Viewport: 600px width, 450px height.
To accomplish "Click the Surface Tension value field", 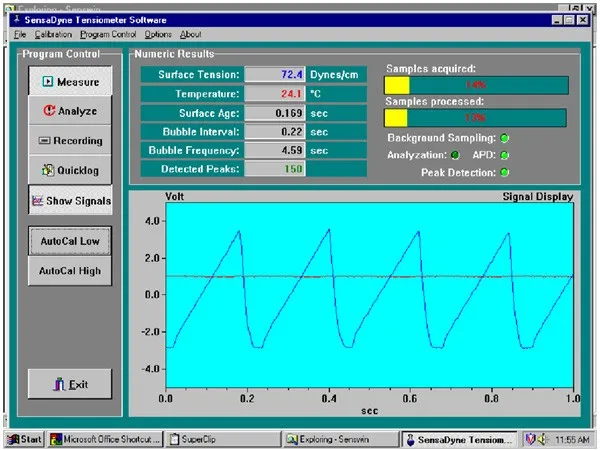I will (x=264, y=74).
